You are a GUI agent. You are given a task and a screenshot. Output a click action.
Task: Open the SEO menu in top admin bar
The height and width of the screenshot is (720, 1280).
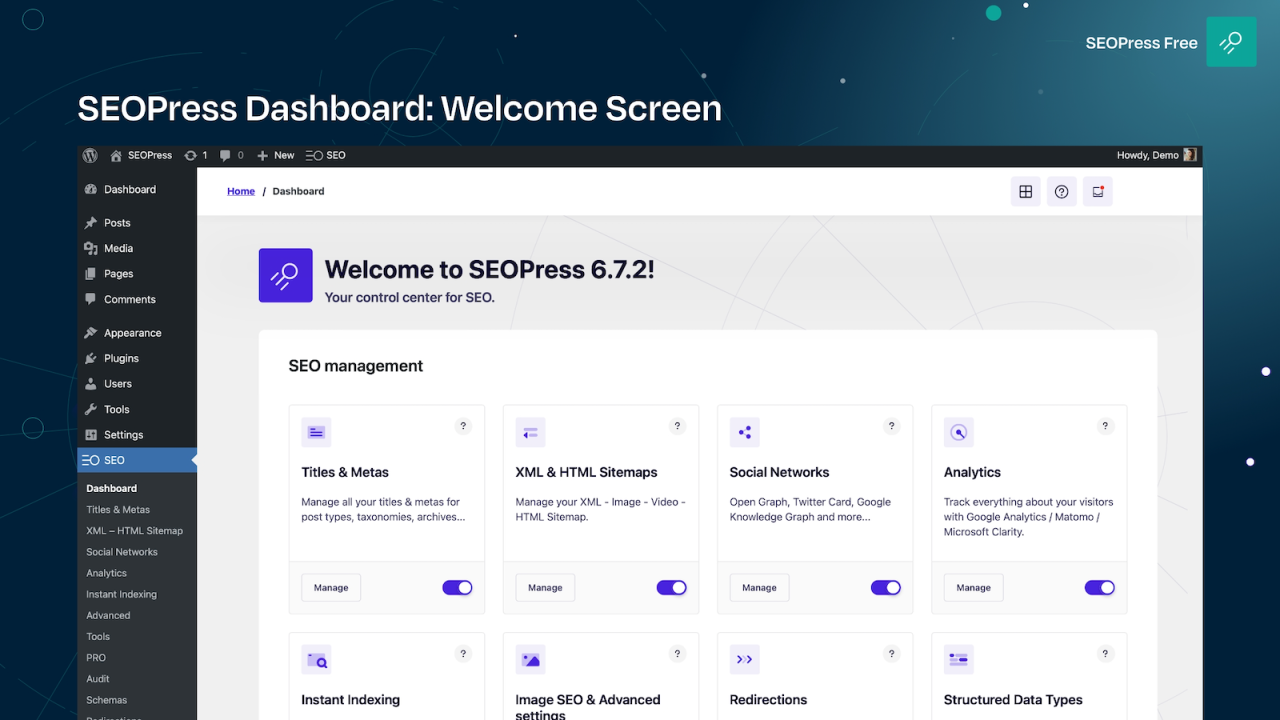point(325,155)
